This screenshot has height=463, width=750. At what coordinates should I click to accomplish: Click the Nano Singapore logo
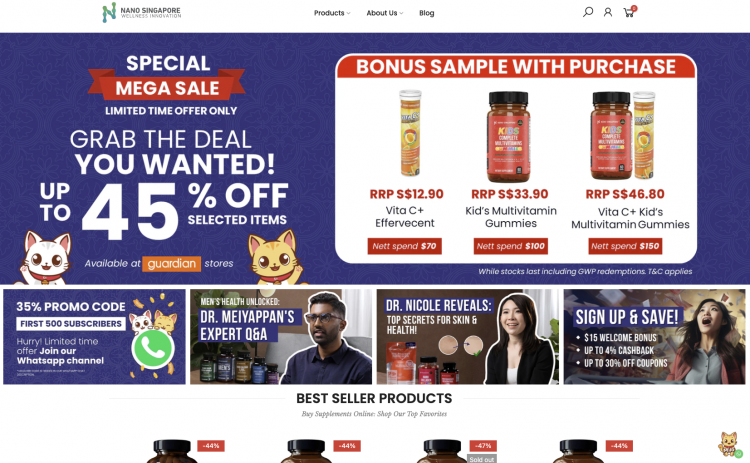(142, 12)
